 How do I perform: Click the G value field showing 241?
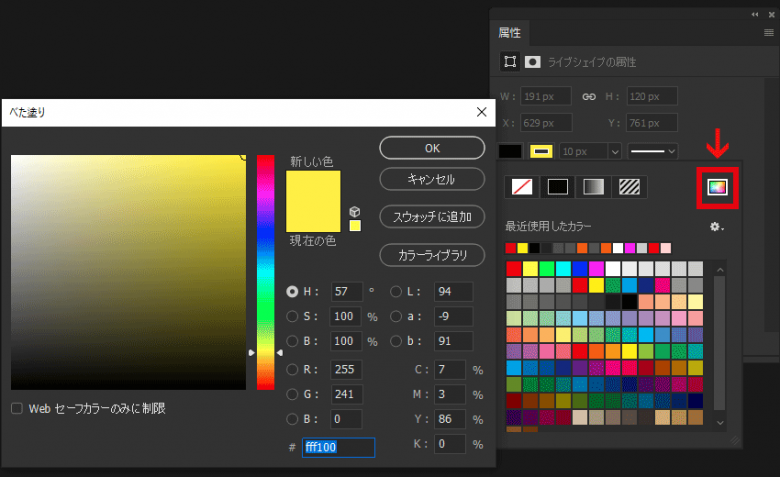point(347,394)
